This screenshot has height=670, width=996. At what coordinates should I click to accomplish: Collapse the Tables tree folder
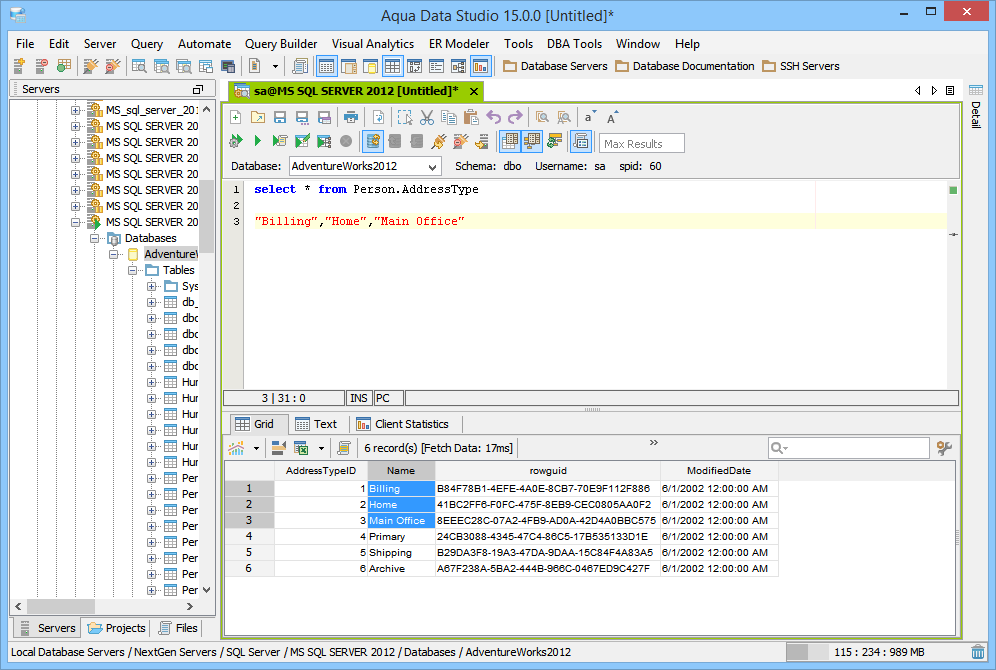point(133,270)
